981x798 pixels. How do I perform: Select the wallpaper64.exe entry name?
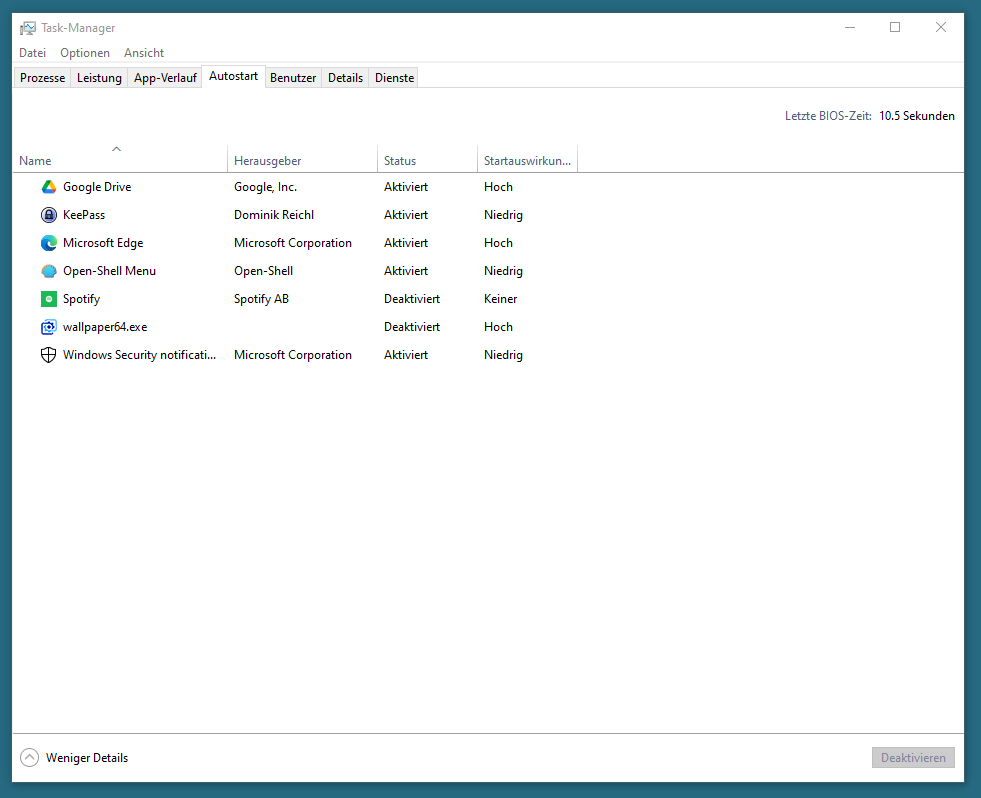point(105,327)
